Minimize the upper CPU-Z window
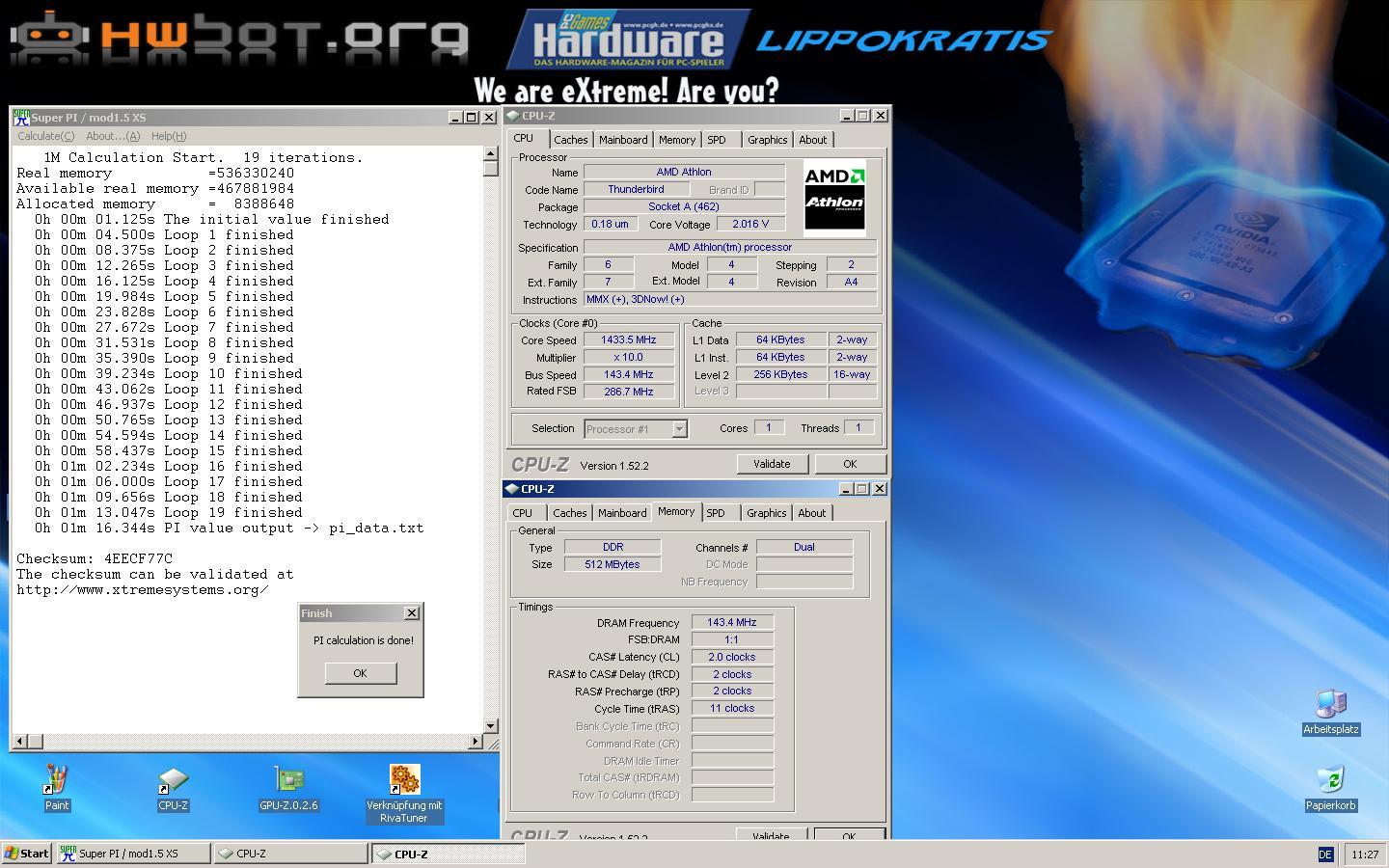Screen dimensions: 1389x868 click(847, 116)
